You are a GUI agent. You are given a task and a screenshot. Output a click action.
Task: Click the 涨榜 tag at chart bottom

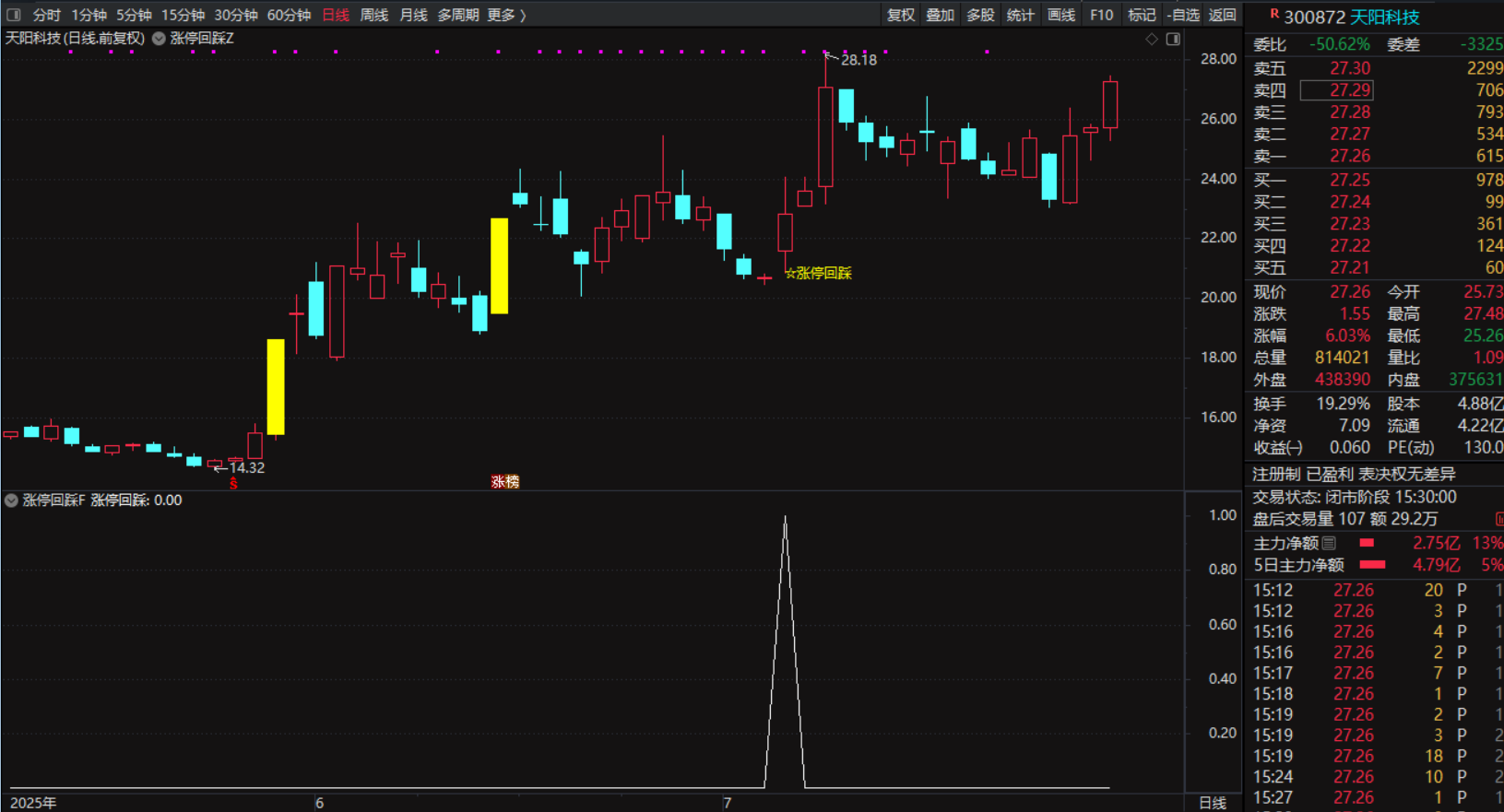click(504, 481)
